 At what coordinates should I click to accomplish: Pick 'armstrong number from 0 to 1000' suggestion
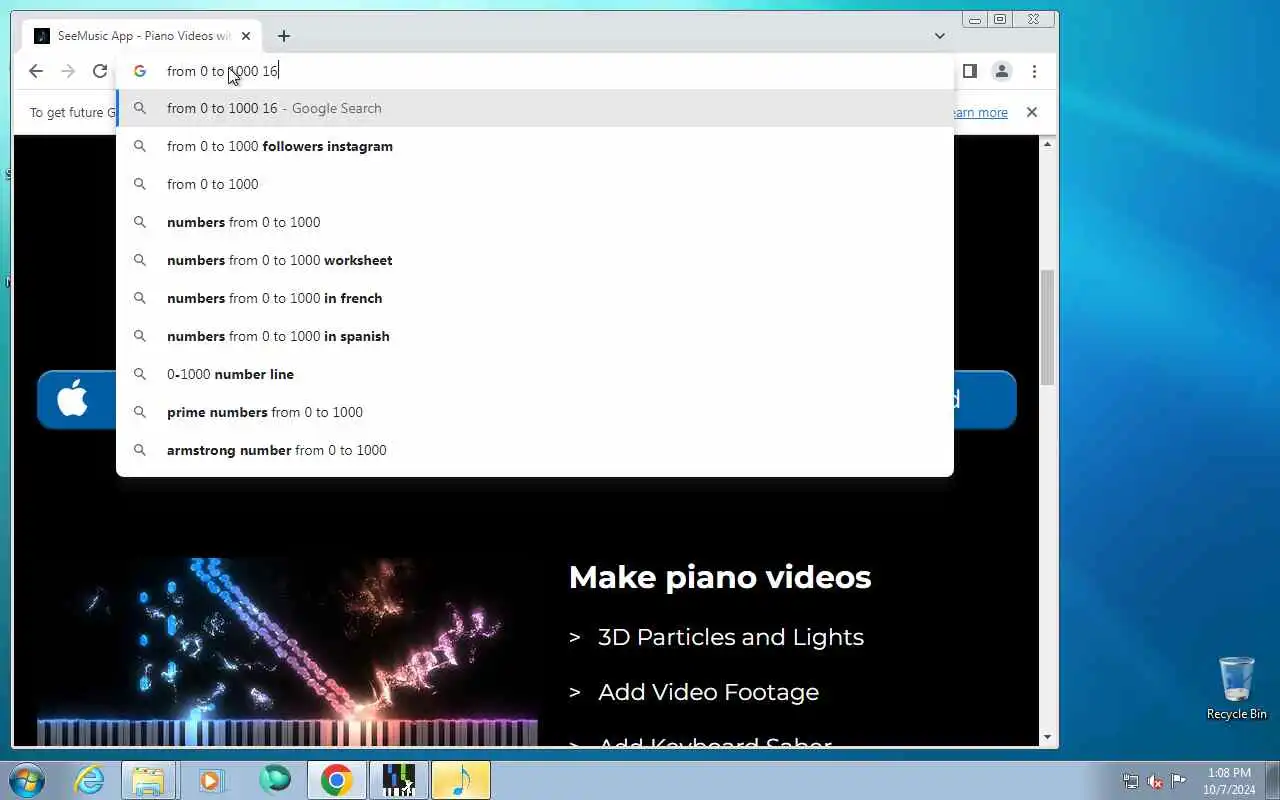click(535, 450)
